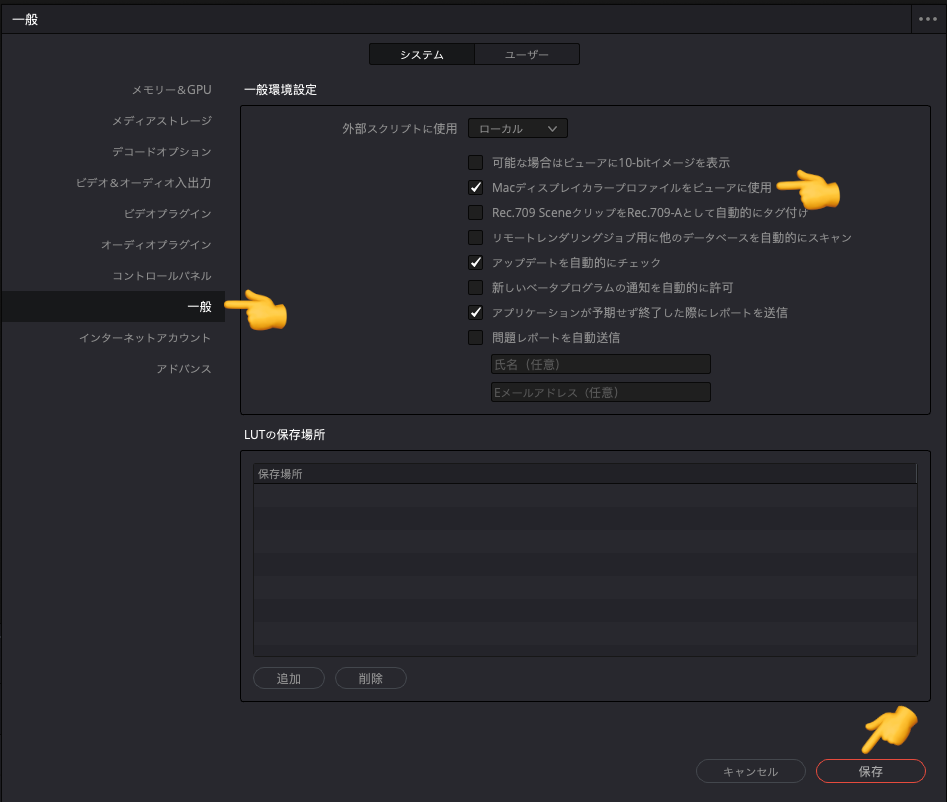The width and height of the screenshot is (947, 802).
Task: Dismiss the dialog with キャンセル
Action: (x=750, y=771)
